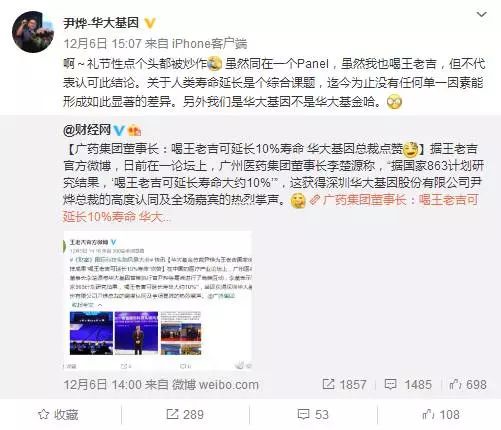Open the 12月6日 15:07 timestamp link
Screen dimensions: 501x430
[x=102, y=44]
